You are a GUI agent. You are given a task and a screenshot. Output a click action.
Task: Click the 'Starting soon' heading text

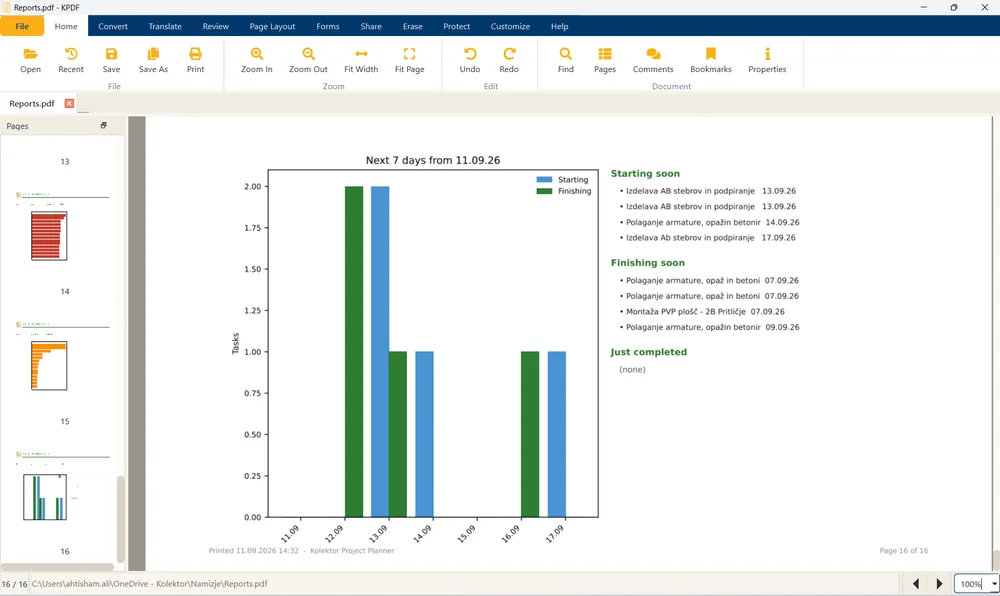(645, 173)
